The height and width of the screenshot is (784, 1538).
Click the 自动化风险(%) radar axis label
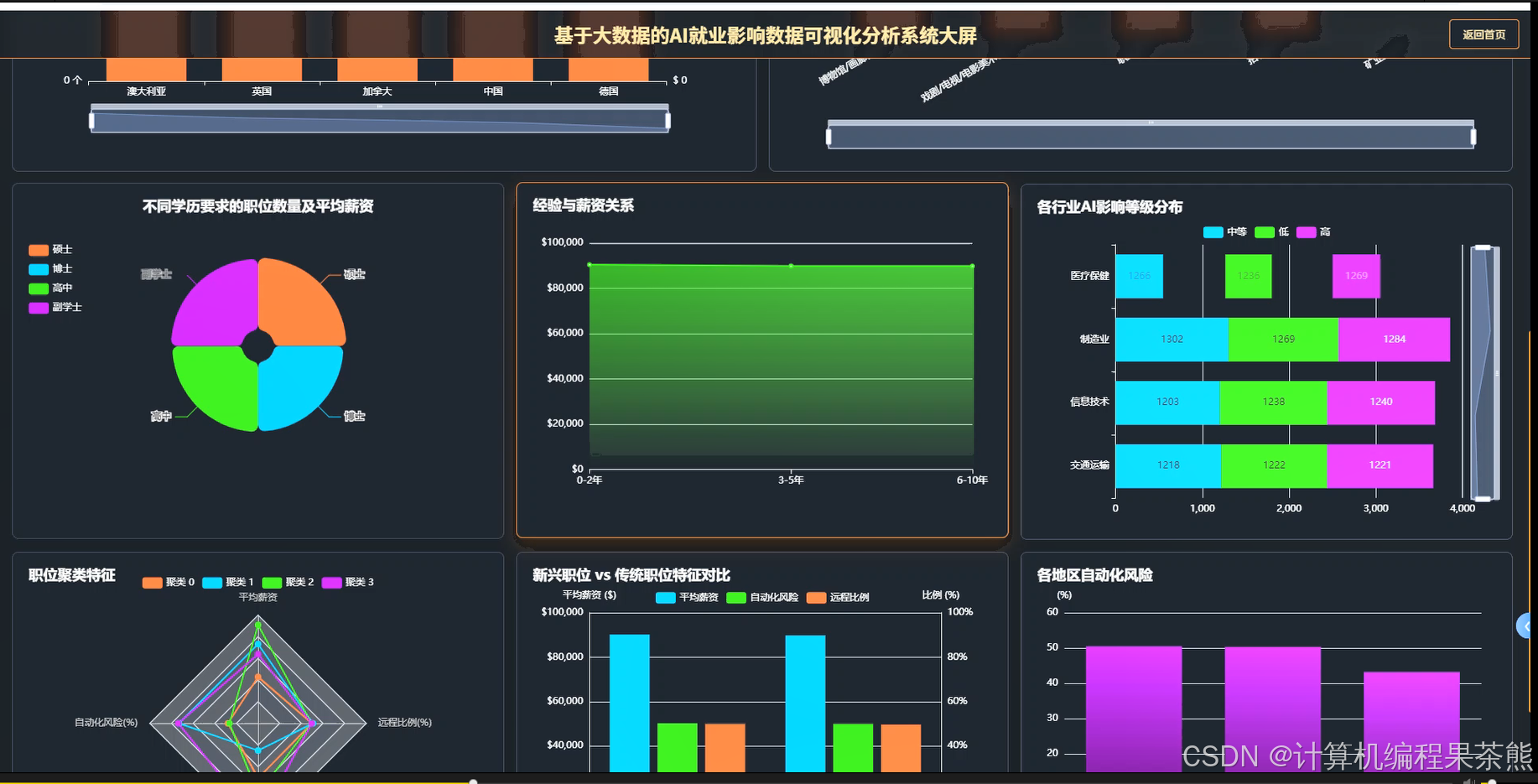tap(107, 723)
